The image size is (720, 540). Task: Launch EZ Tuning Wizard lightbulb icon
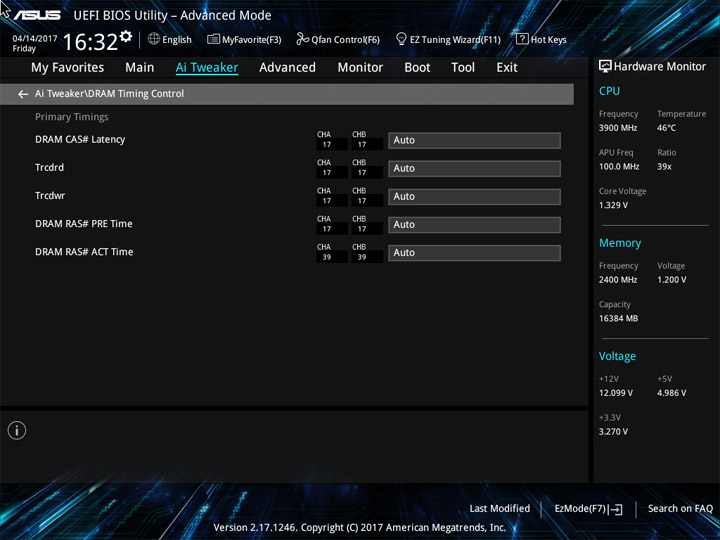(401, 39)
